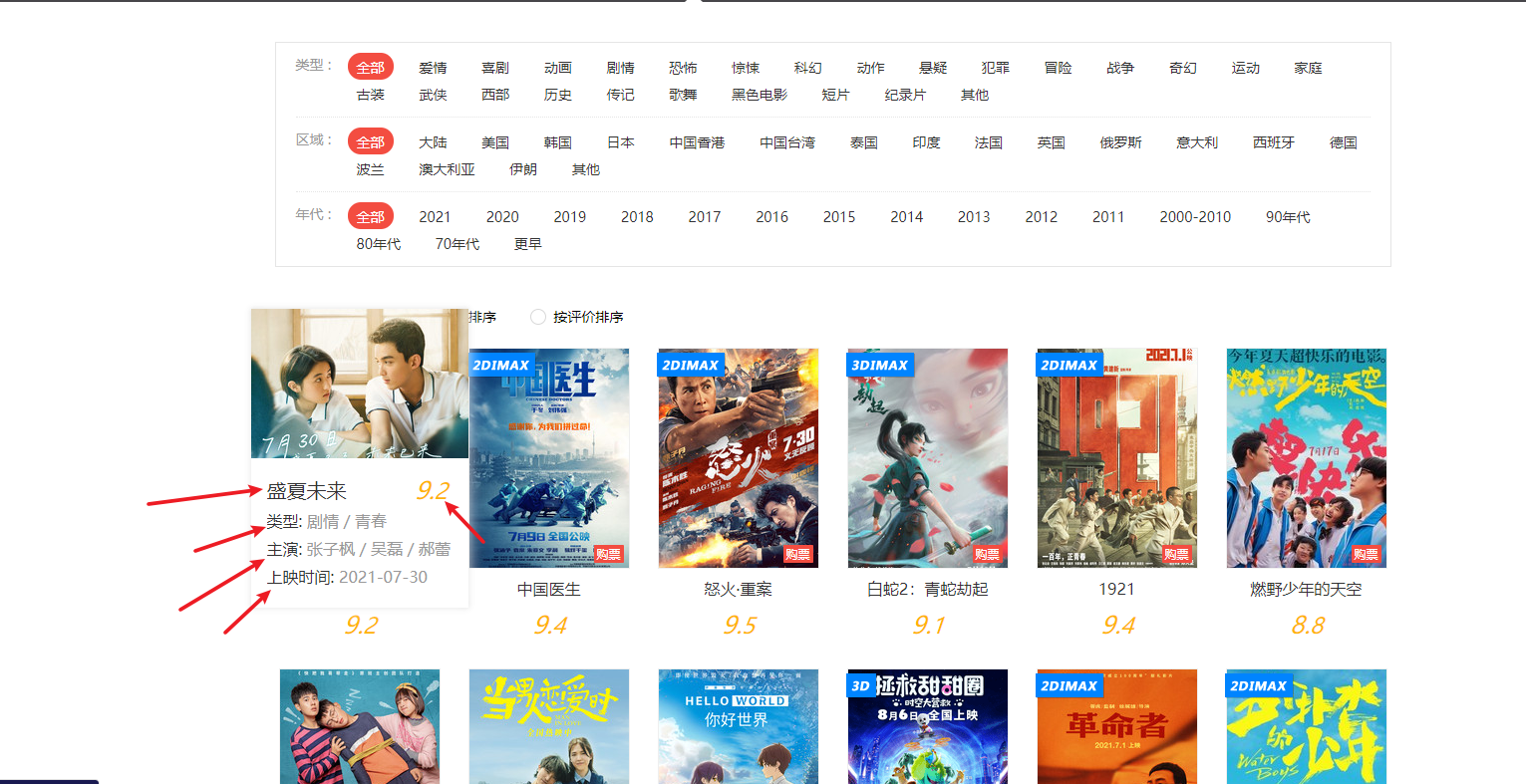Open the 当男人恋爱时 poster
Image resolution: width=1526 pixels, height=784 pixels.
(549, 726)
